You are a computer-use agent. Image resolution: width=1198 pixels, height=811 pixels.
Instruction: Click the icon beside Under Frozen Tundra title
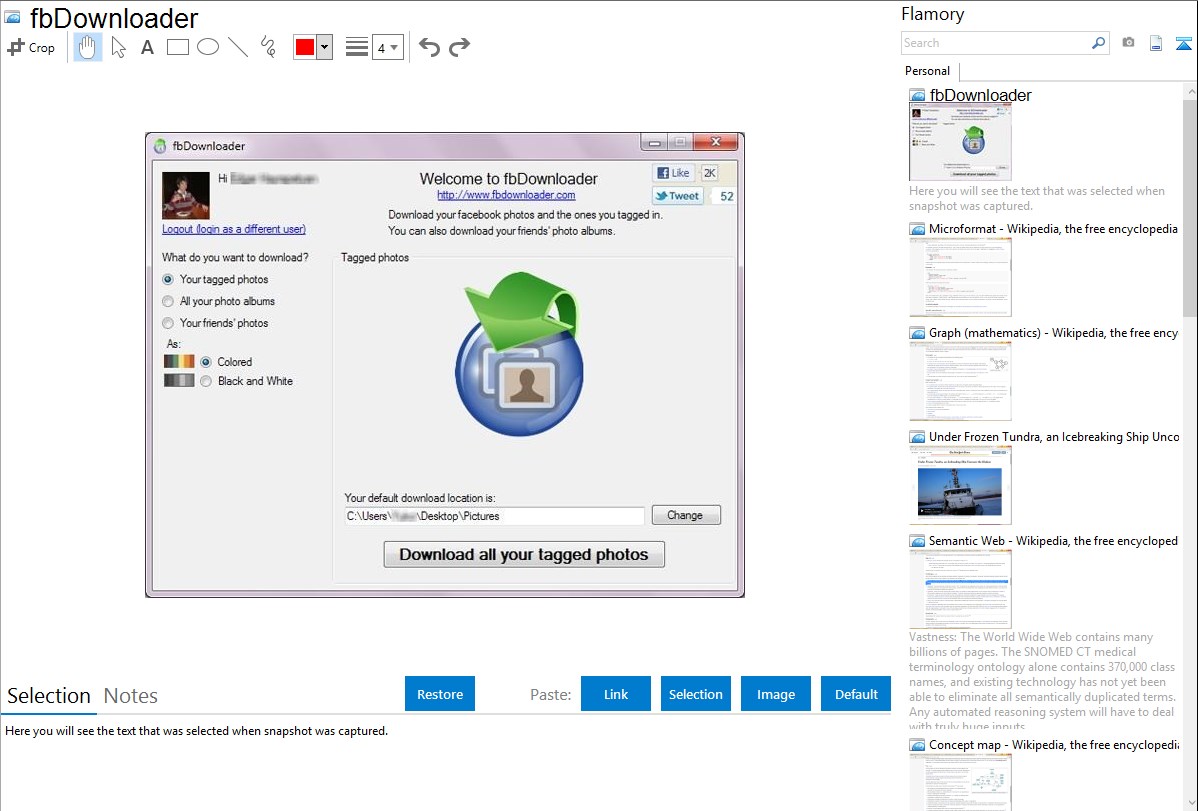[917, 437]
